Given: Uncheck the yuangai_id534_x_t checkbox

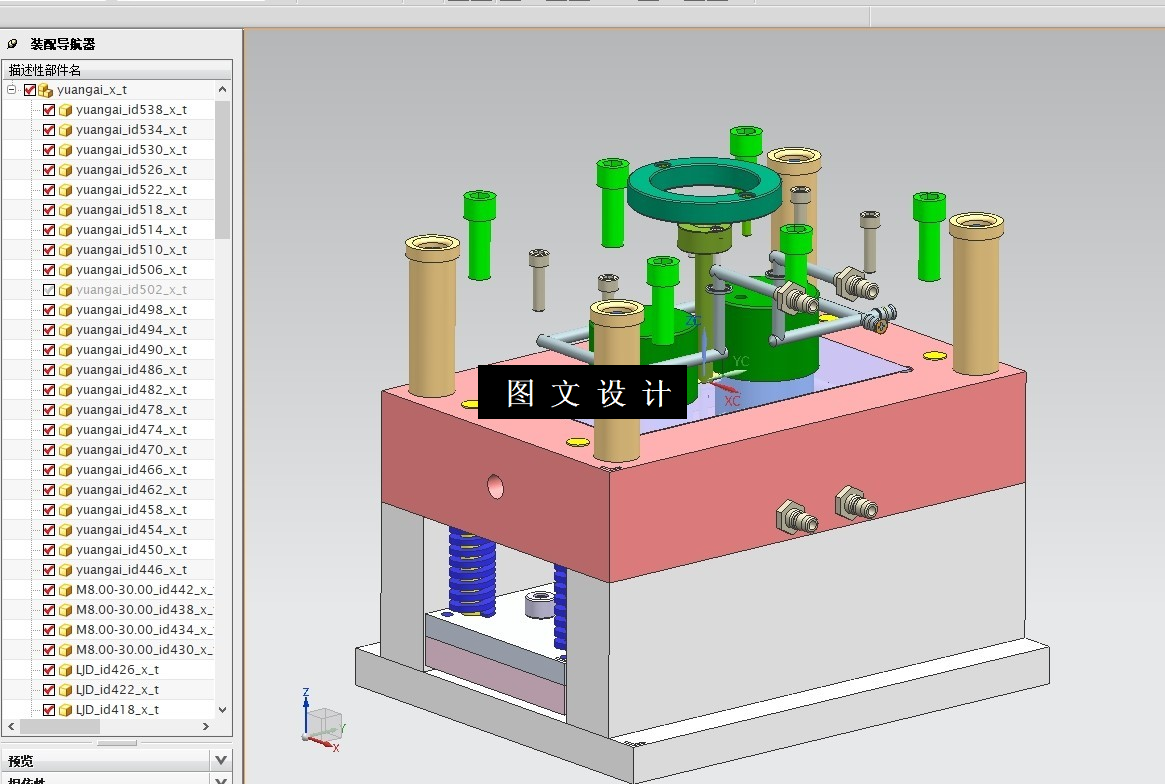Looking at the screenshot, I should pos(49,130).
